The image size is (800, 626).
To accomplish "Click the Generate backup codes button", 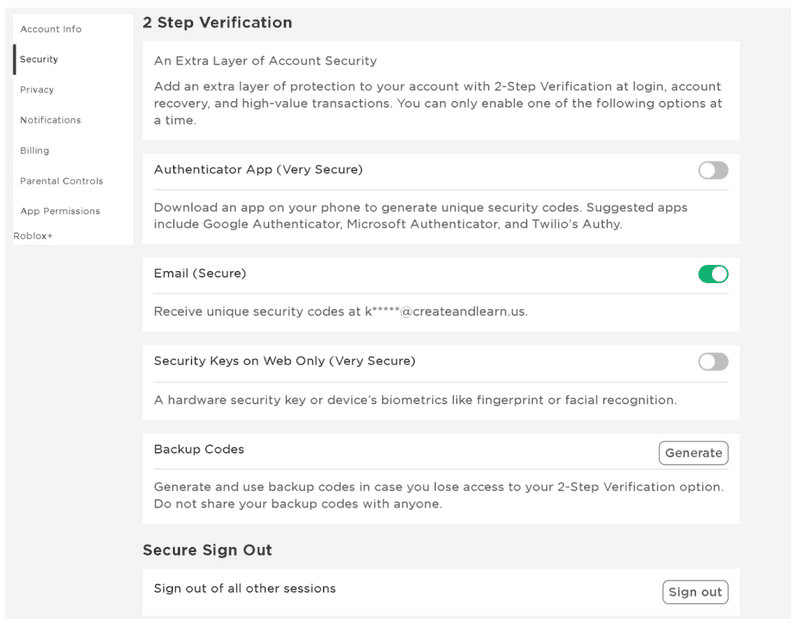I will click(x=693, y=453).
